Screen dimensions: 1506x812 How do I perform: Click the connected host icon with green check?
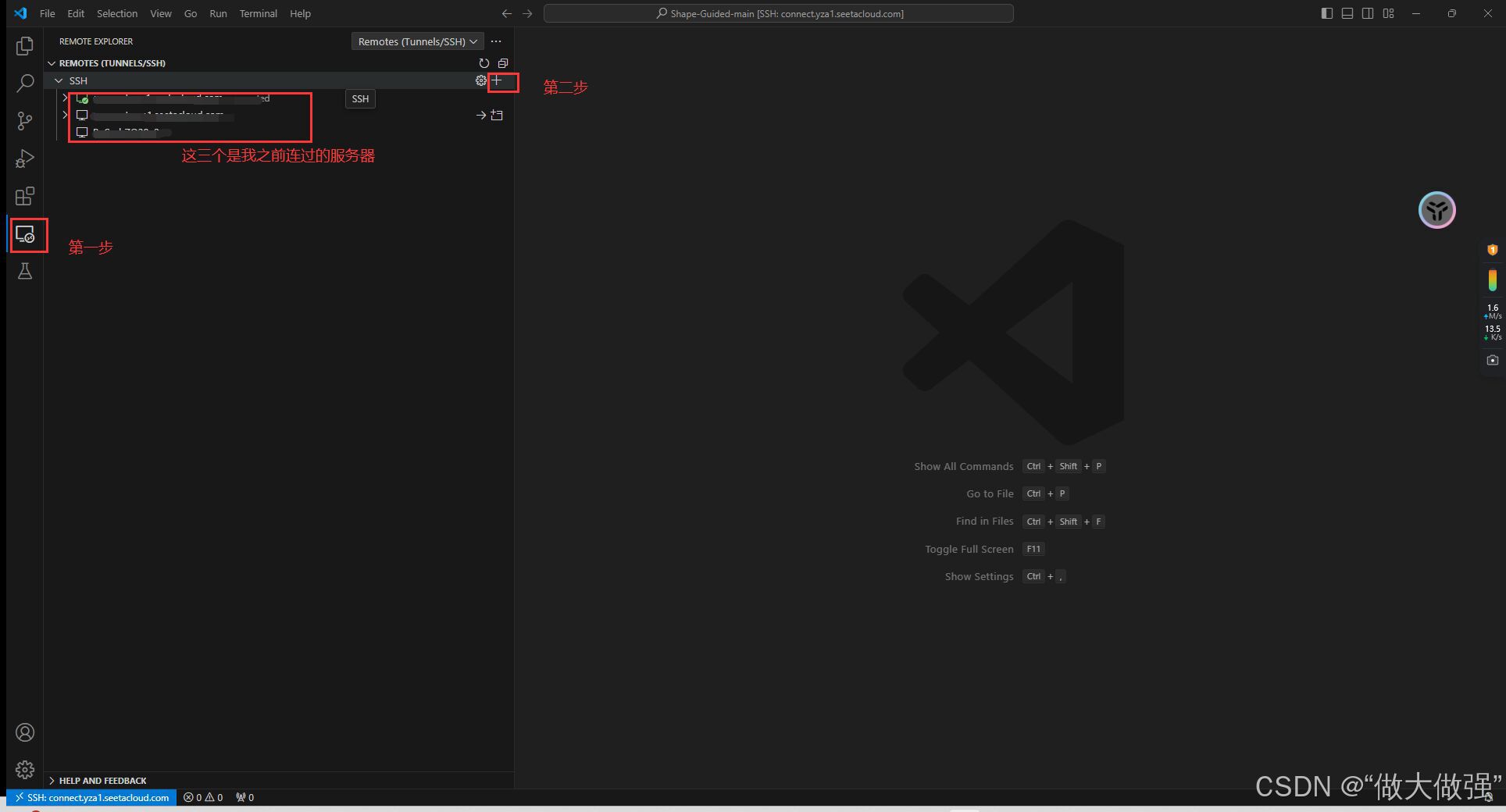coord(82,98)
